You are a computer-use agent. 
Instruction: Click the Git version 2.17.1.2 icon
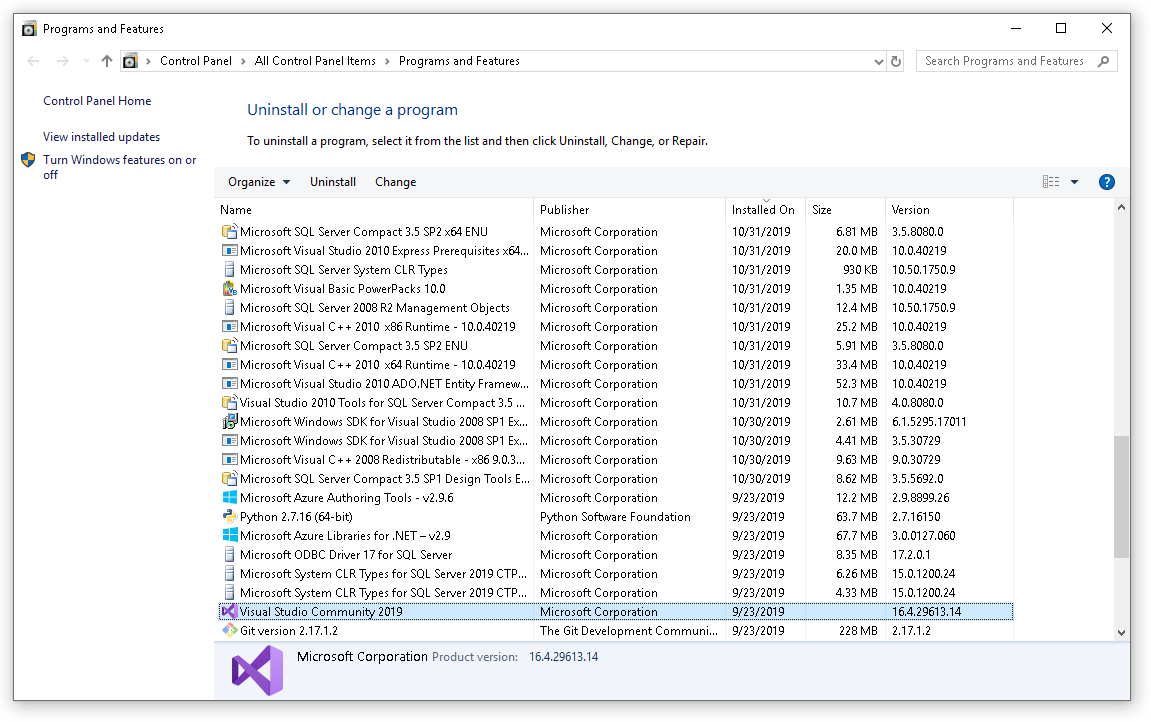coord(230,631)
